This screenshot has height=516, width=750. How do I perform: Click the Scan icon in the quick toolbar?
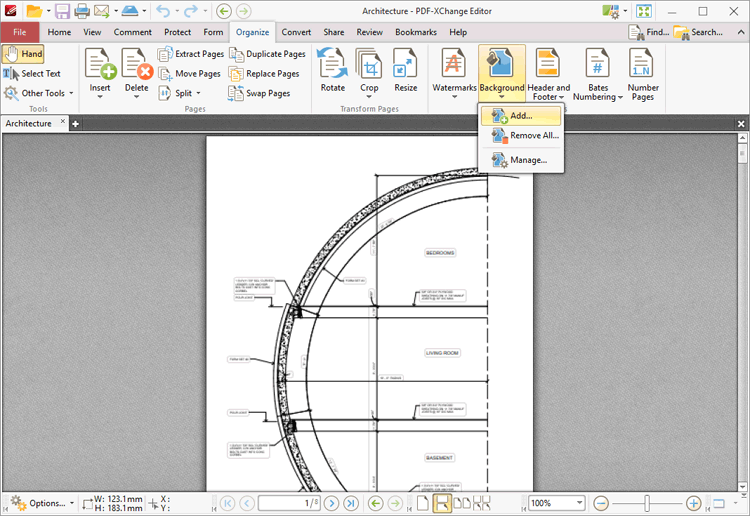[130, 11]
